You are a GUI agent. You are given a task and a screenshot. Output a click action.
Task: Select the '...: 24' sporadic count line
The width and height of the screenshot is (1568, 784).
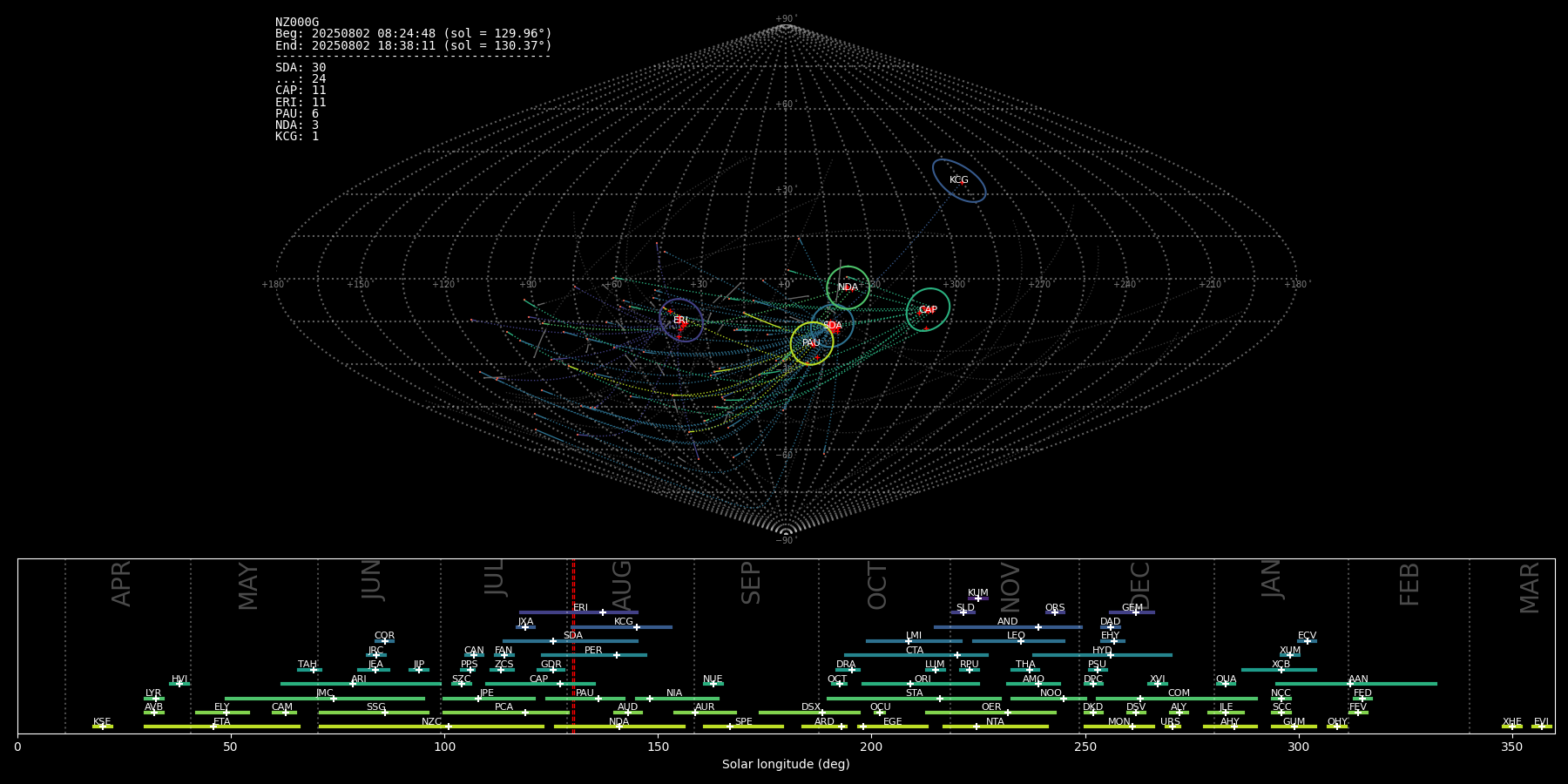click(x=301, y=78)
